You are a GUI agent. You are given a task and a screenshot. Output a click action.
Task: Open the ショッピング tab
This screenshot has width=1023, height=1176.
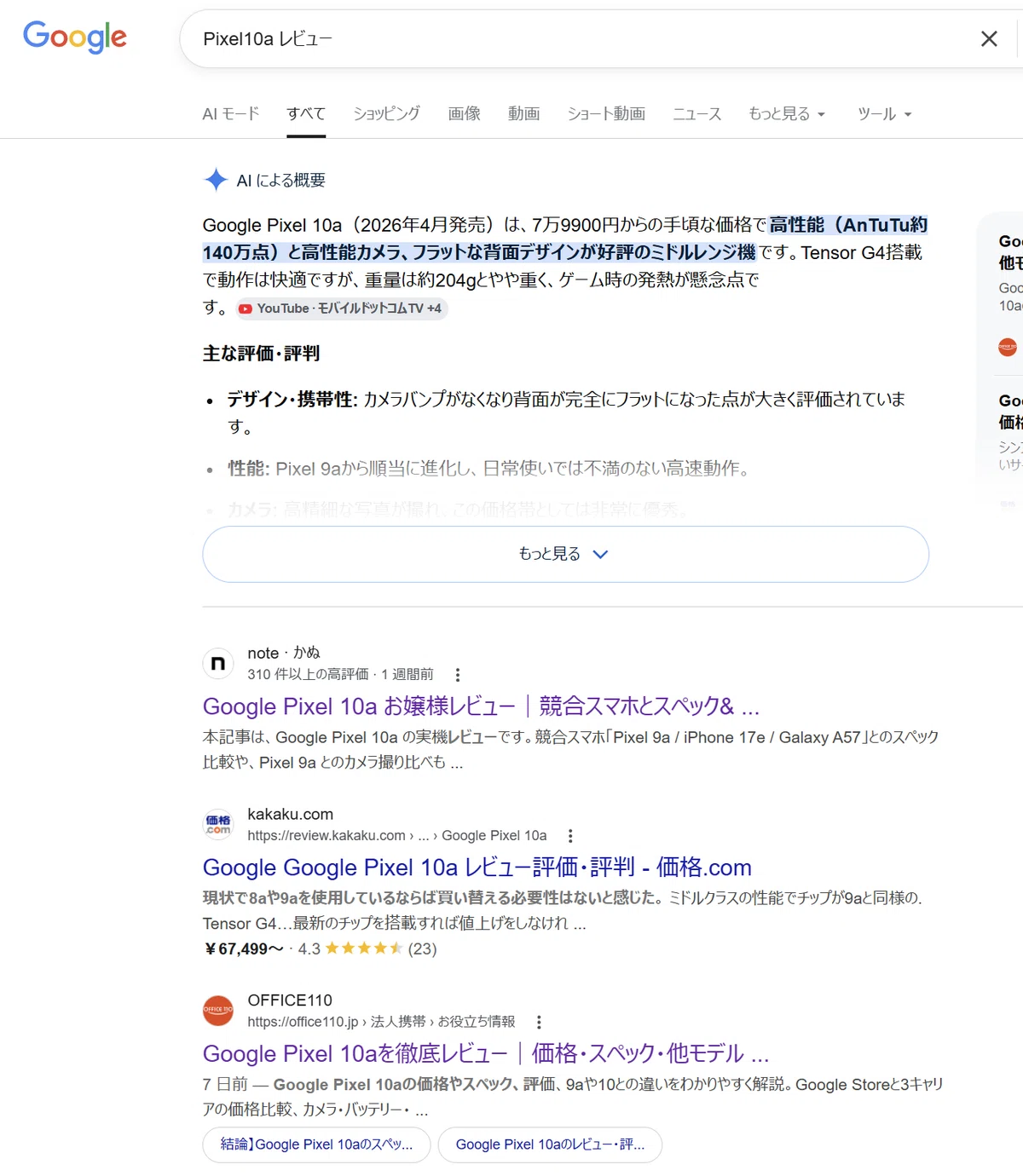(386, 113)
